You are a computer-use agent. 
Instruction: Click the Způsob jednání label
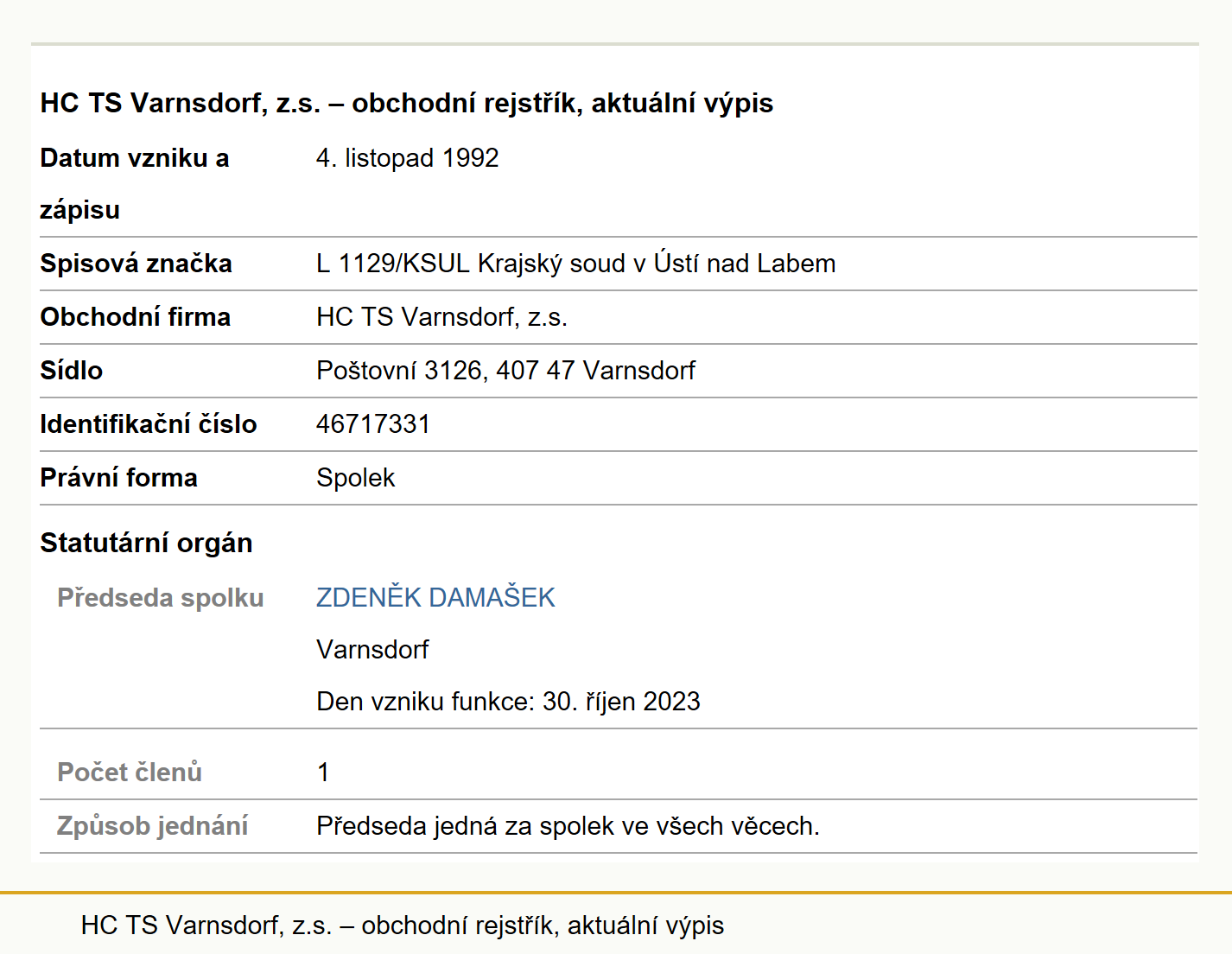tap(153, 826)
